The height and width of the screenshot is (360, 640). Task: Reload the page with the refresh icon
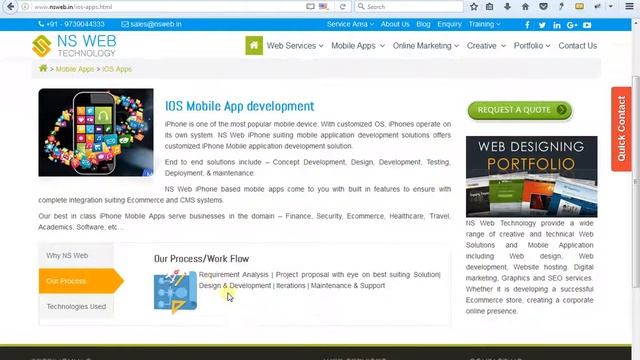343,7
